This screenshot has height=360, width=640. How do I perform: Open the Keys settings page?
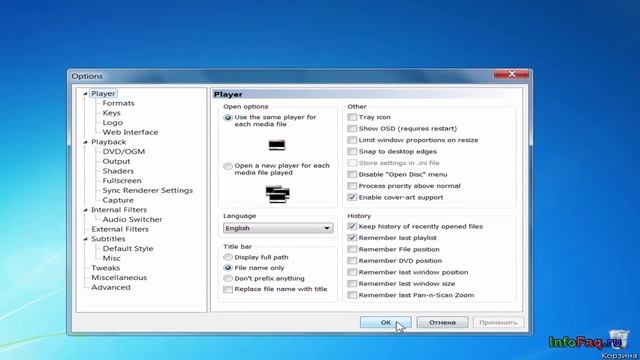coord(111,113)
